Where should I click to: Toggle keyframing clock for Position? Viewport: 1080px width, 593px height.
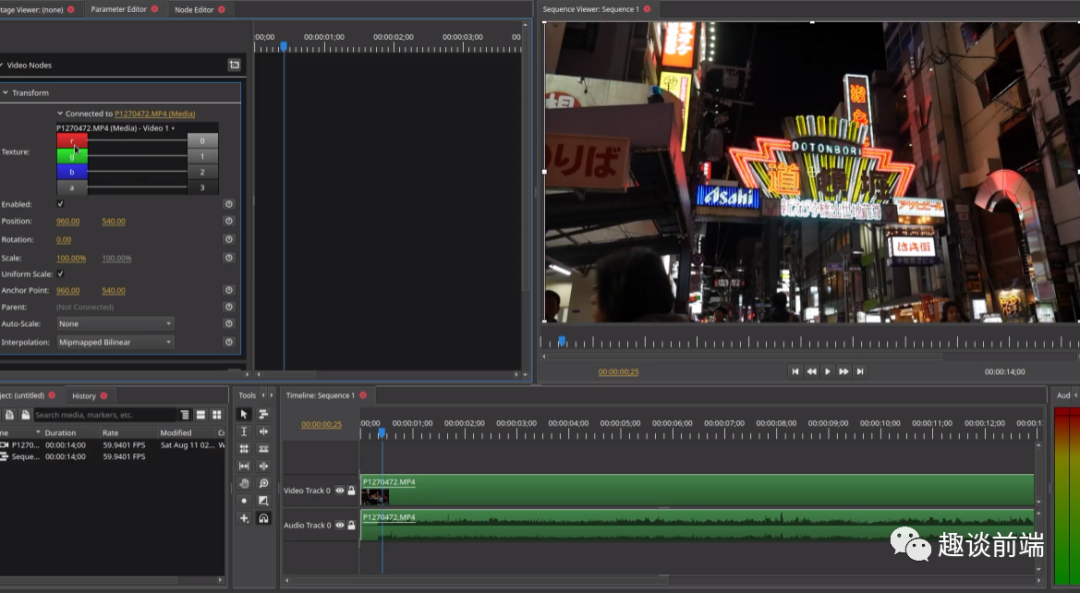229,221
